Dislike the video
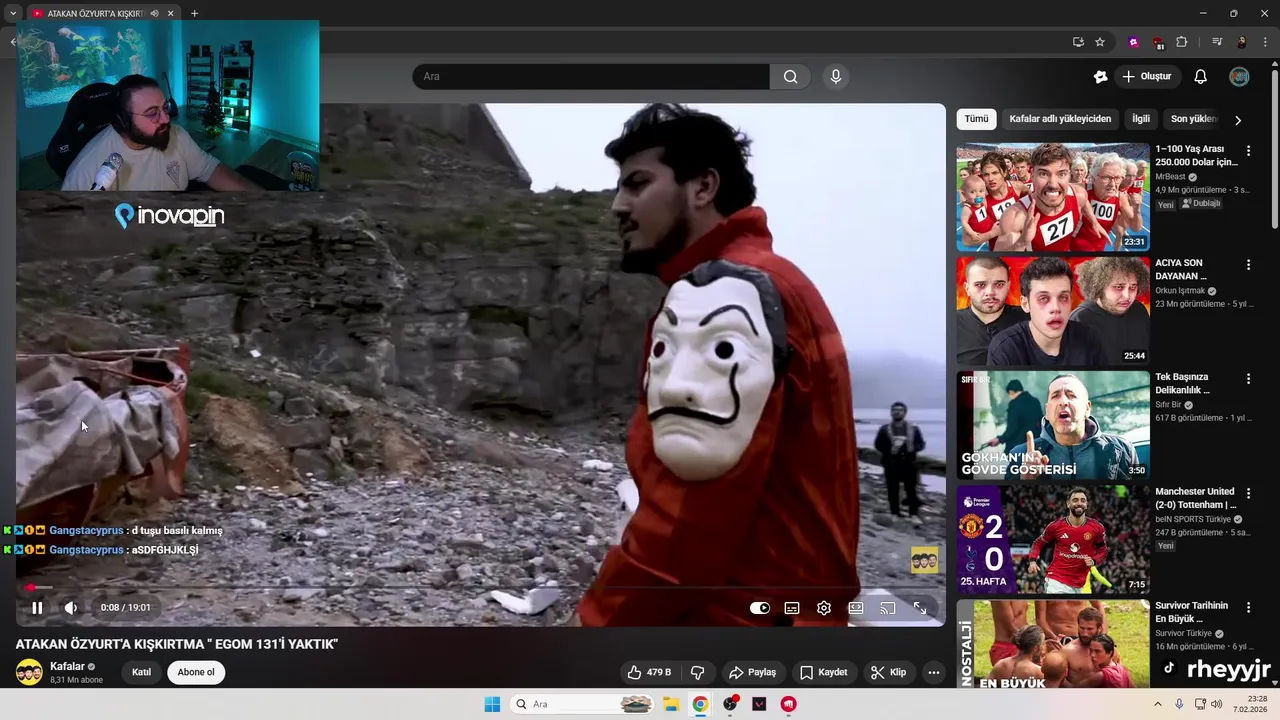This screenshot has height=720, width=1280. pos(698,672)
